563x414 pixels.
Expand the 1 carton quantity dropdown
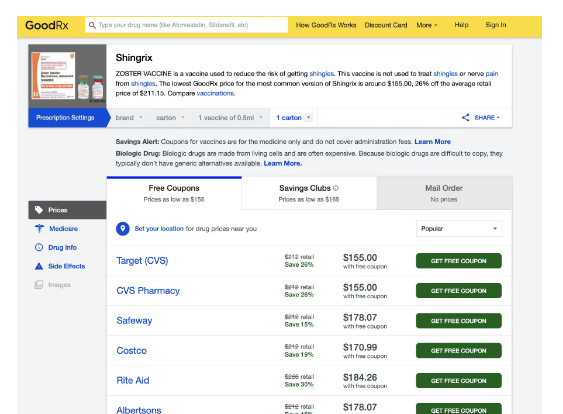pos(308,117)
